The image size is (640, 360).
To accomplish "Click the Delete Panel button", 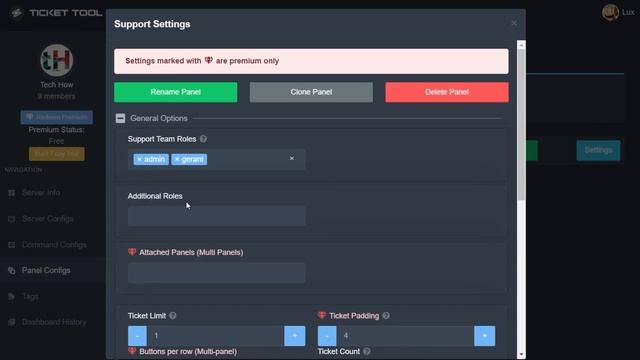I will tap(447, 92).
